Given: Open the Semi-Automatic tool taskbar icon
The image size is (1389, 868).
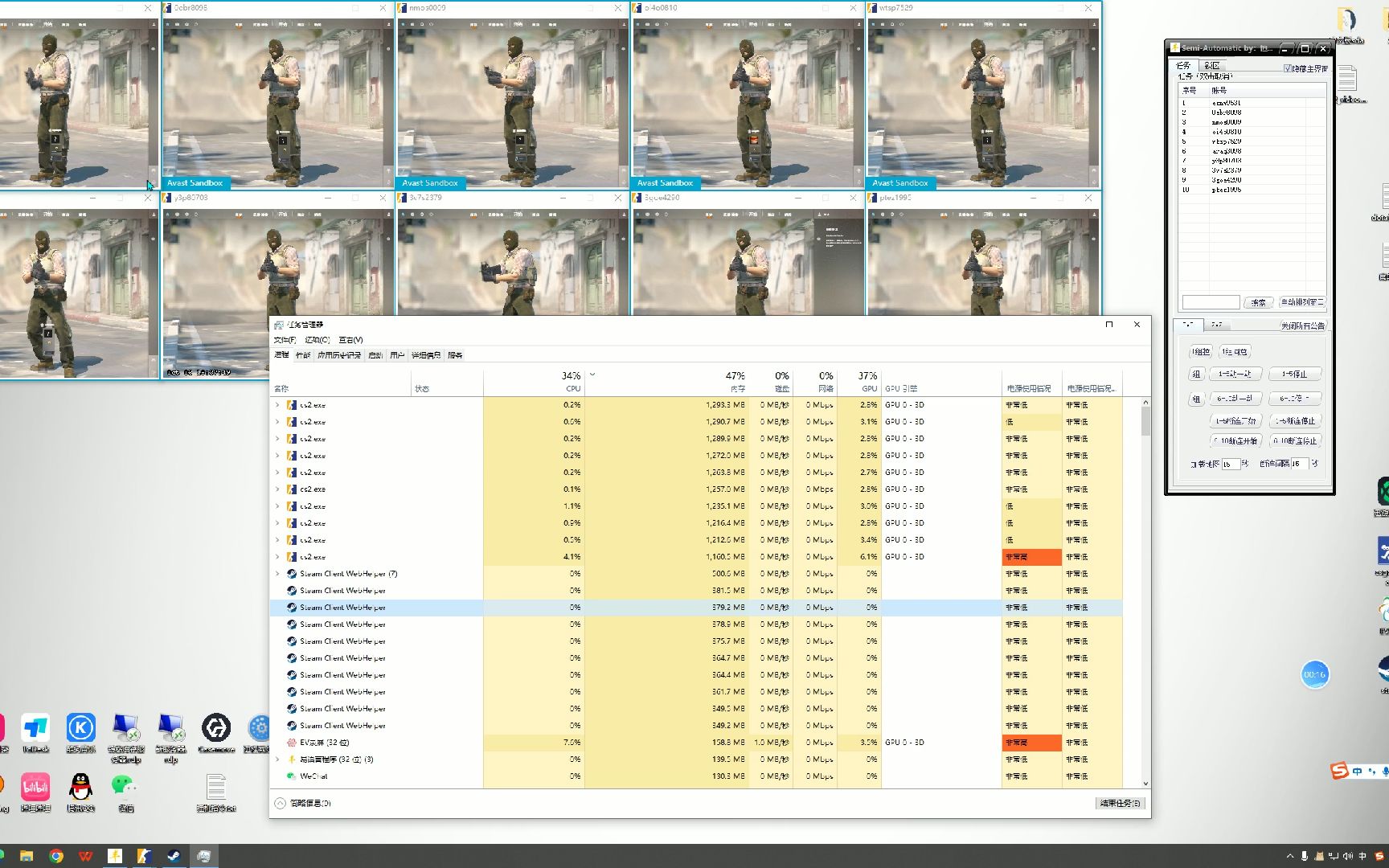Looking at the screenshot, I should pyautogui.click(x=115, y=856).
